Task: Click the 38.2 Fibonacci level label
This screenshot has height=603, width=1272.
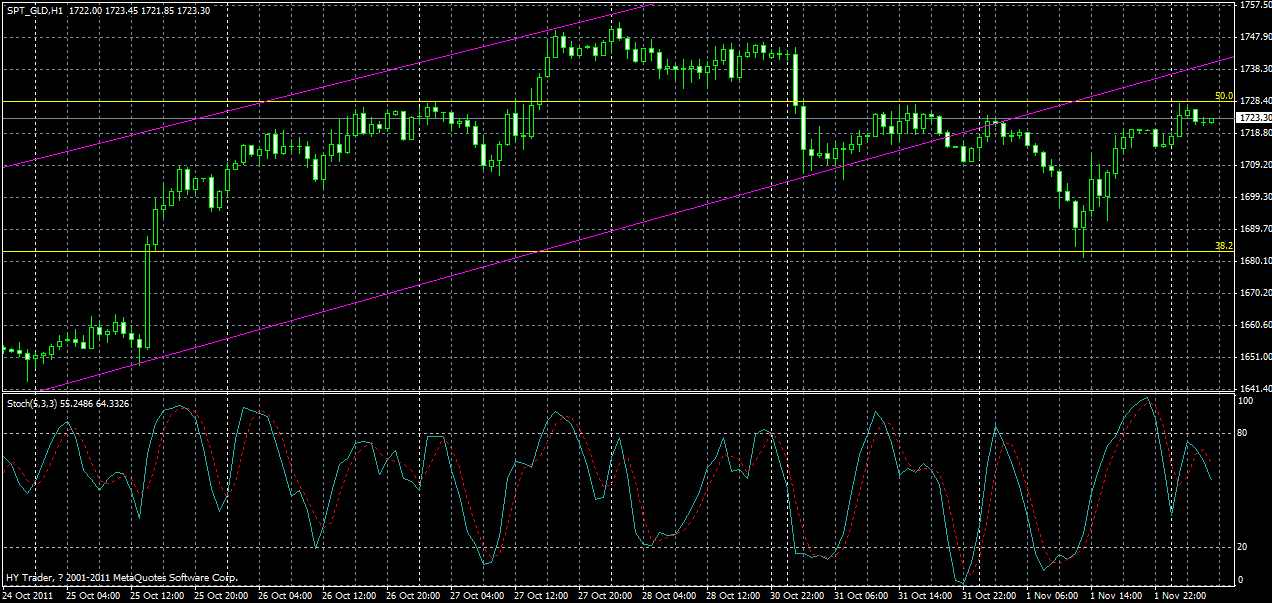Action: click(1224, 245)
